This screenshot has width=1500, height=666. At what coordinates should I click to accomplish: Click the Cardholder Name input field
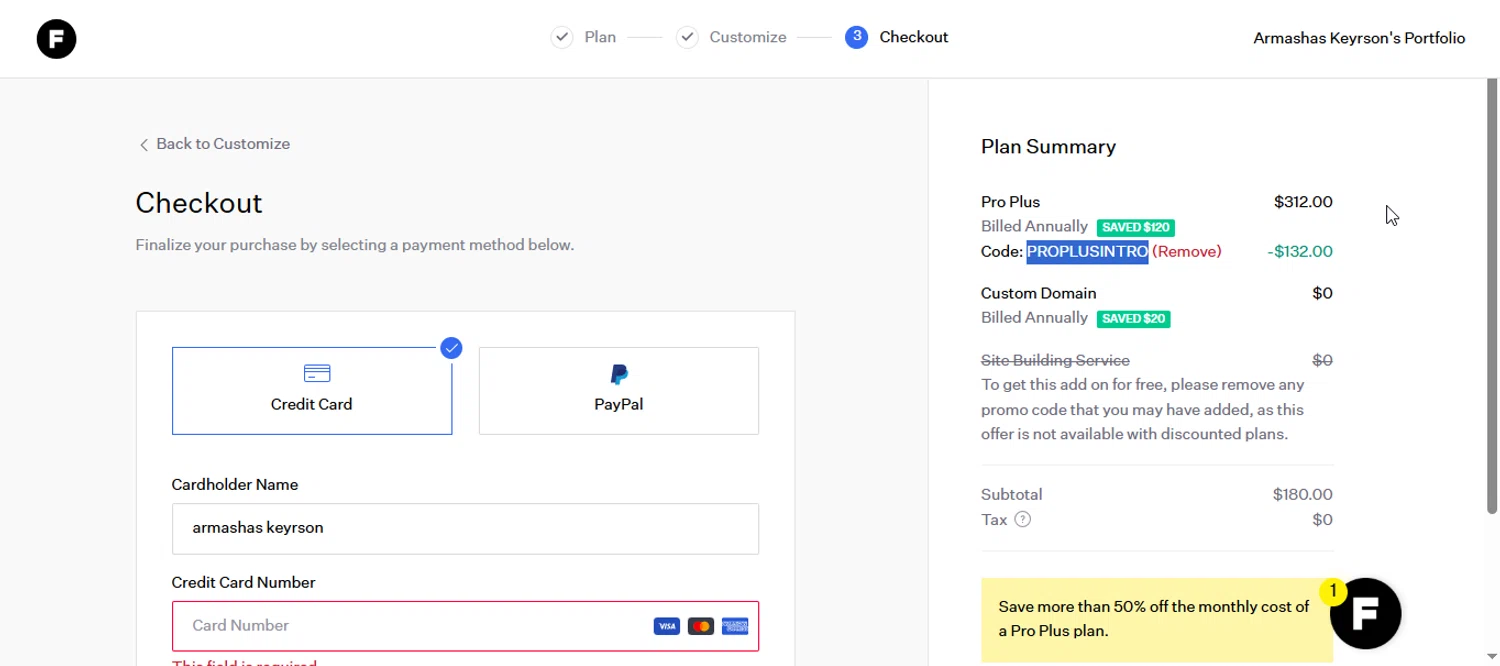tap(465, 528)
